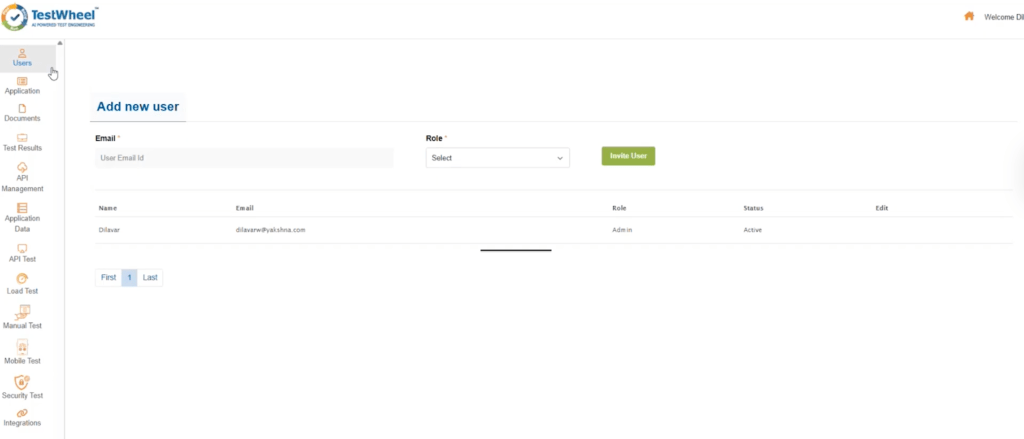Select Manual Test sidebar icon
The width and height of the screenshot is (1024, 439).
pos(22,318)
